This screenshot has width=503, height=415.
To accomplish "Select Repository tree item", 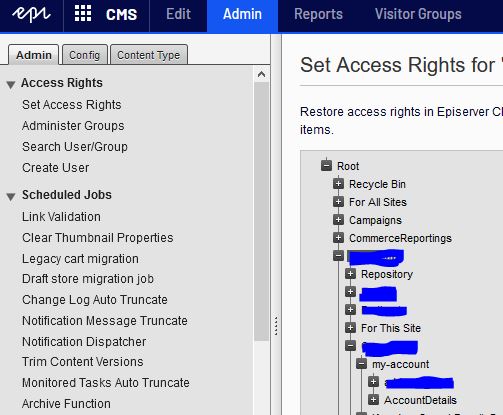I will pyautogui.click(x=387, y=274).
